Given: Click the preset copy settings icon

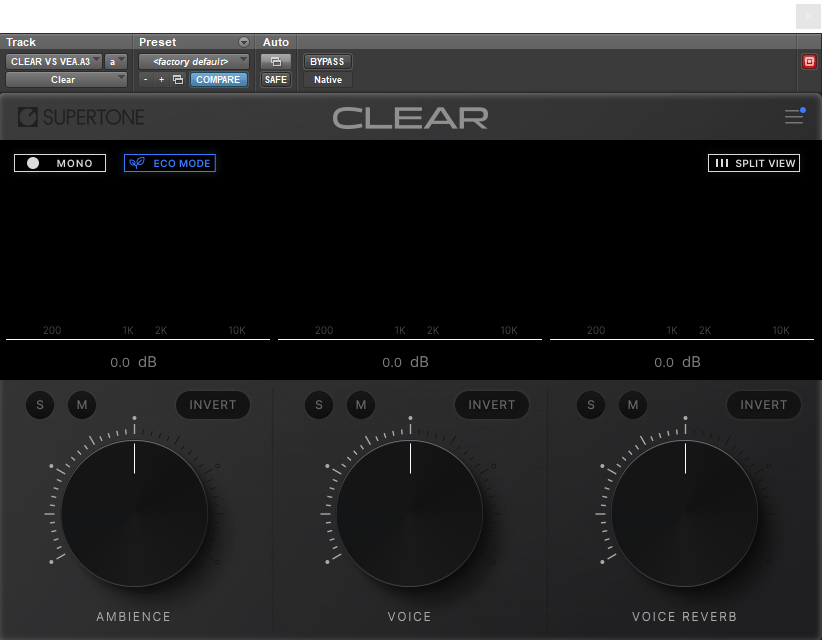Looking at the screenshot, I should (x=178, y=80).
